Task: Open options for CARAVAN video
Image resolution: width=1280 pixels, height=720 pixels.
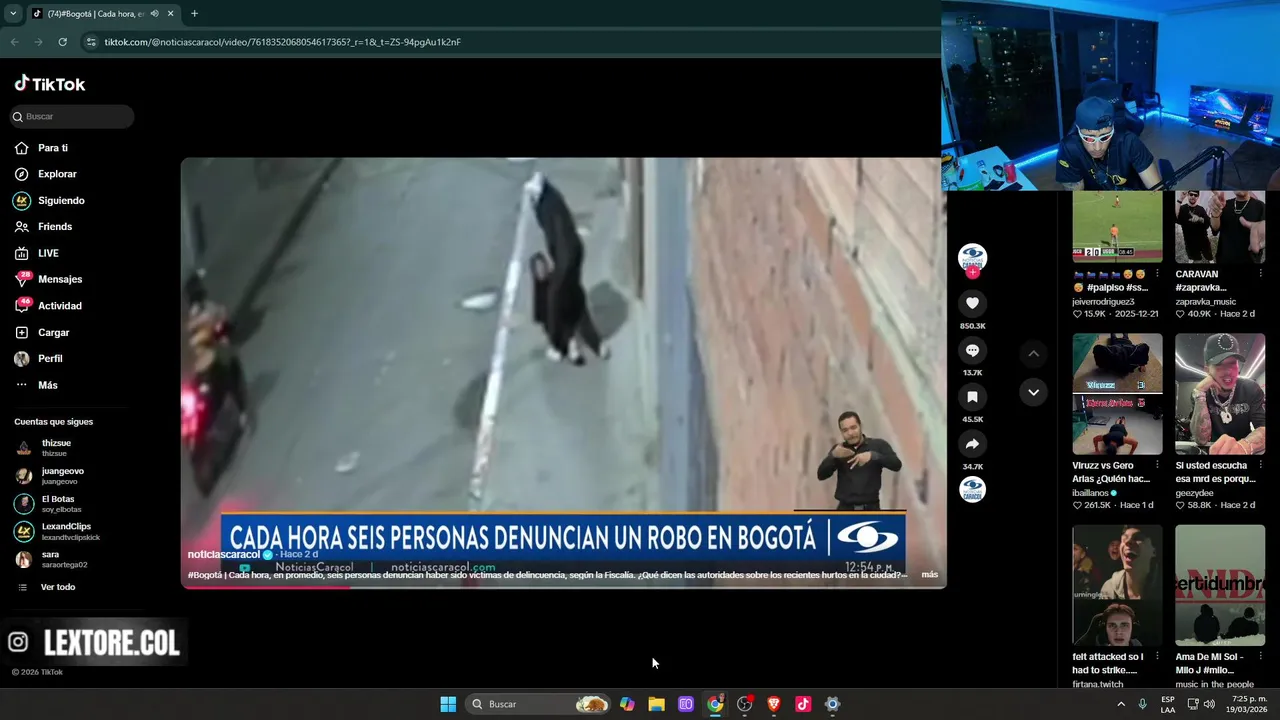Action: click(1259, 273)
